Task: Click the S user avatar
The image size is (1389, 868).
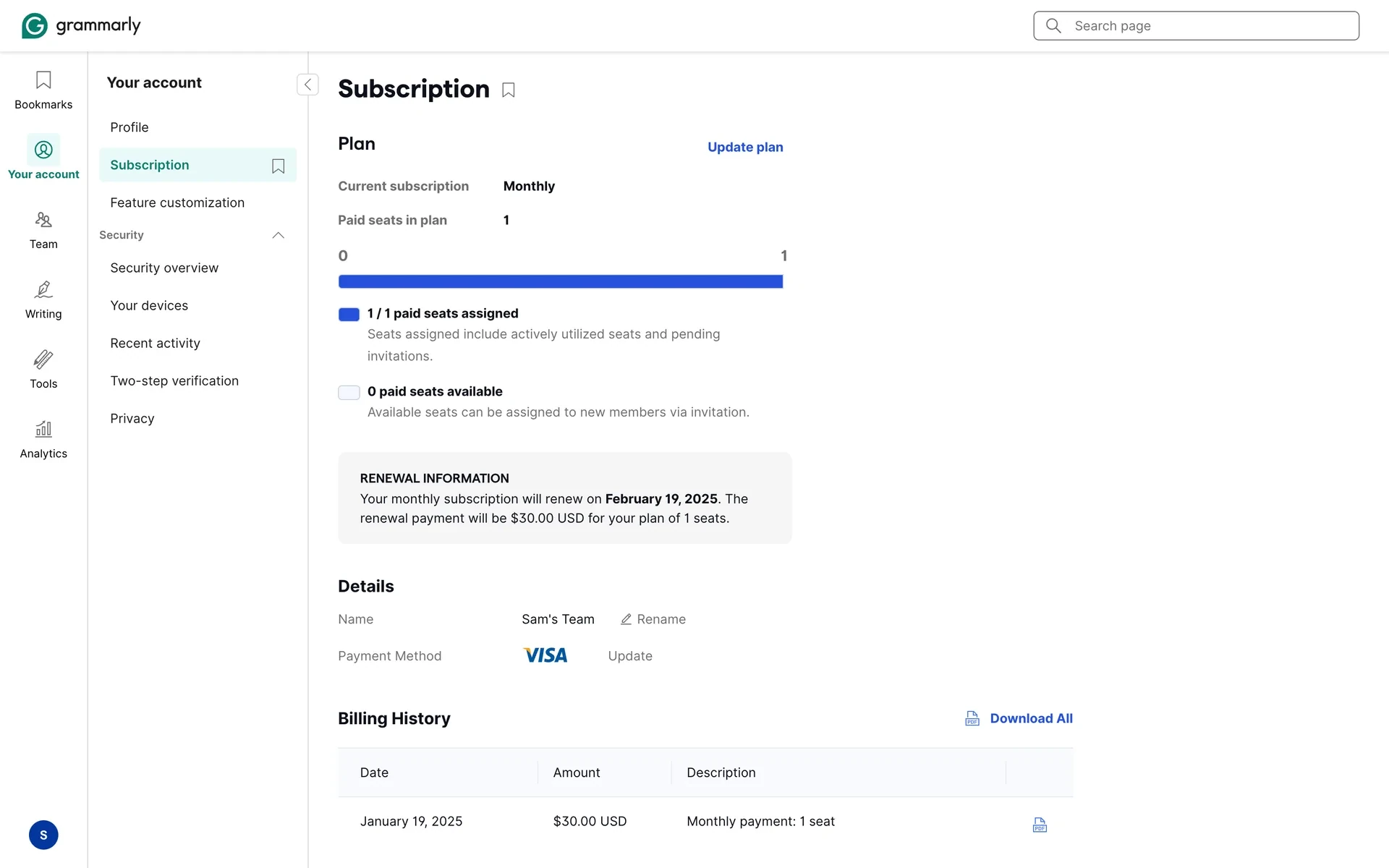Action: pyautogui.click(x=43, y=835)
